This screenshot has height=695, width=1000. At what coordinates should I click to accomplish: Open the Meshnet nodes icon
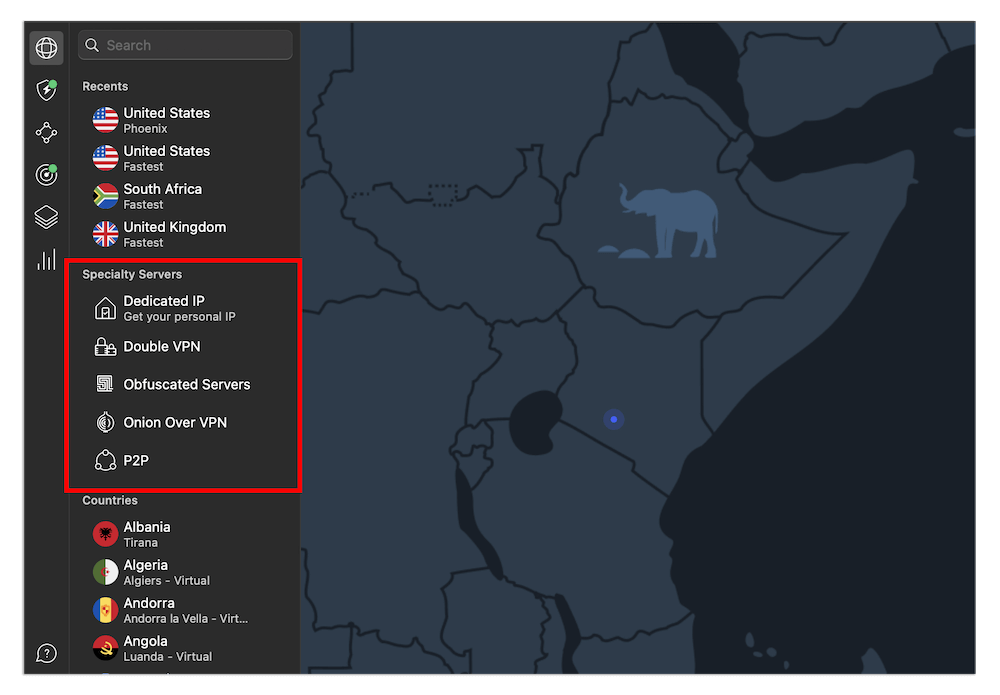(x=46, y=132)
